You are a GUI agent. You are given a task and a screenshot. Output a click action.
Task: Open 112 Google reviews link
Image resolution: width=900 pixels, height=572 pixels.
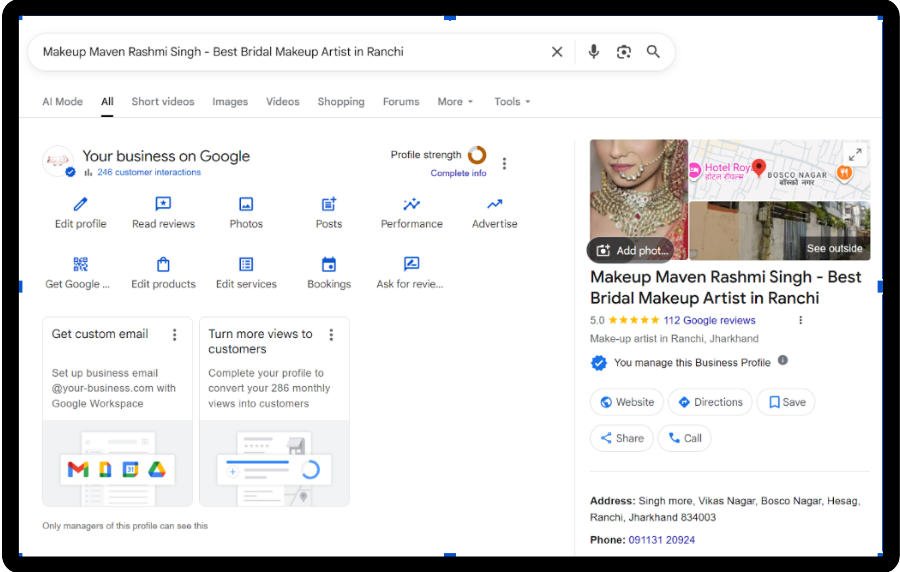(709, 321)
